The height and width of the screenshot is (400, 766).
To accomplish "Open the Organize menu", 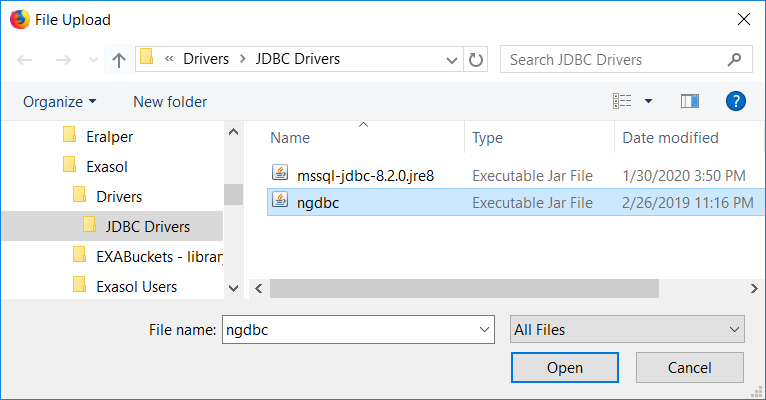I will coord(60,102).
